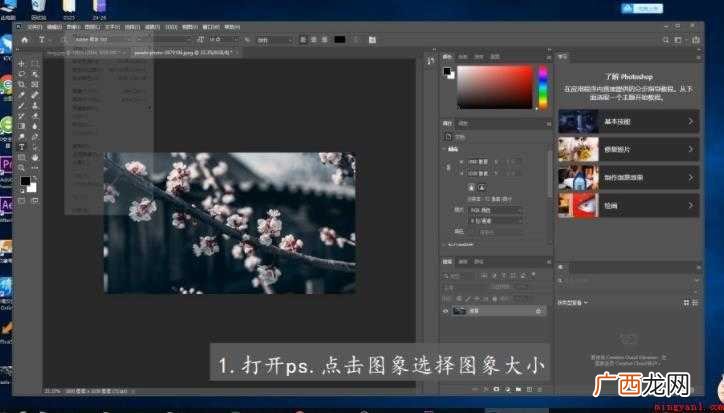Viewport: 724px width, 413px height.
Task: Switch to the Swatches tab
Action: coord(463,57)
